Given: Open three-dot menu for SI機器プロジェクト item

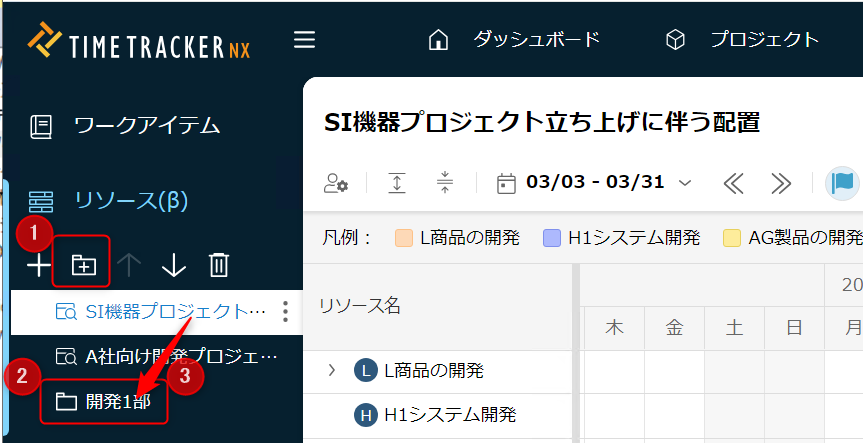Looking at the screenshot, I should coord(286,312).
